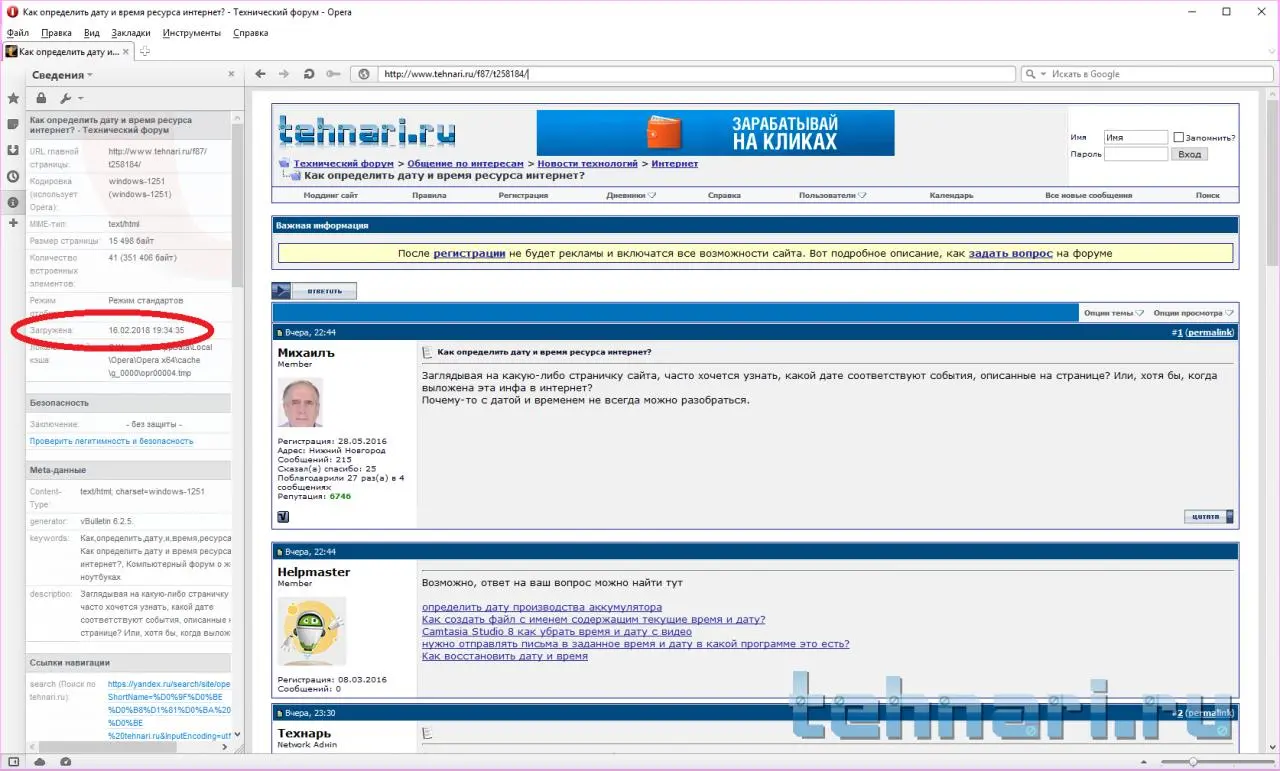
Task: Enable the 'Запомнить?' checkbox
Action: 1179,137
